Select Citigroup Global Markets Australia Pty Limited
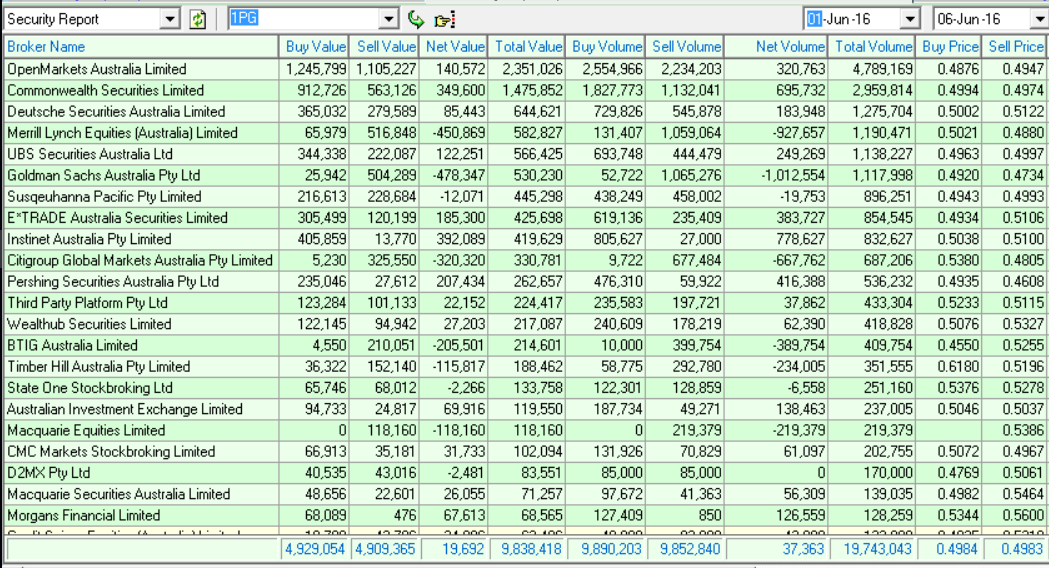Viewport: 1049px width, 568px height. pos(524,260)
